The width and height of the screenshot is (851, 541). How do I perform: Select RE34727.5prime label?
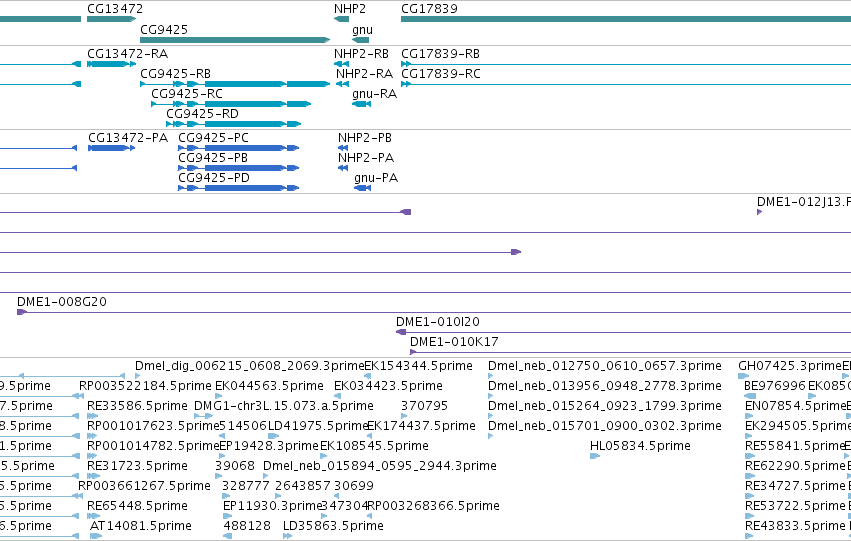795,486
